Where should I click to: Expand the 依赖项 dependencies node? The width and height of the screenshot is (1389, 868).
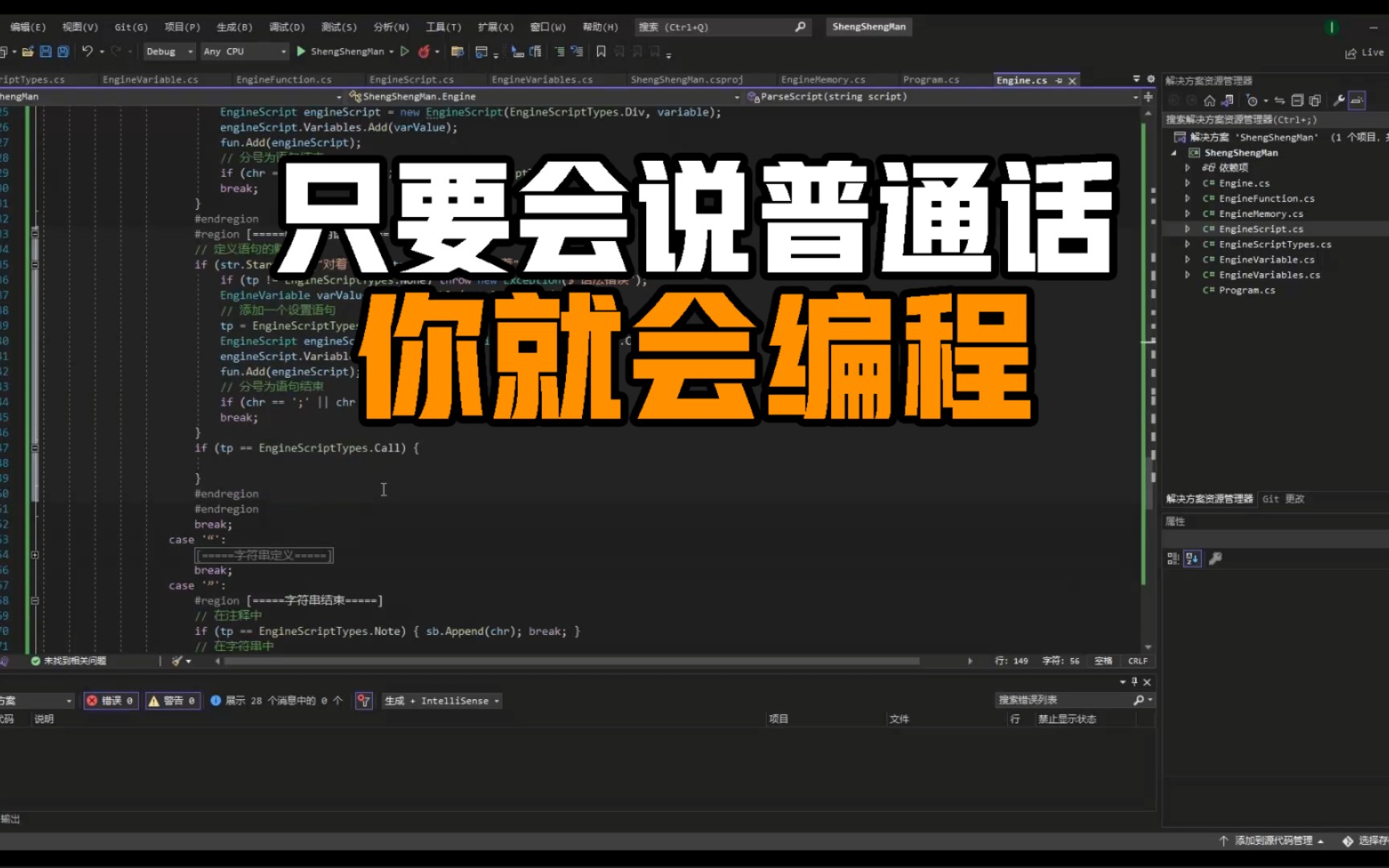(1187, 168)
